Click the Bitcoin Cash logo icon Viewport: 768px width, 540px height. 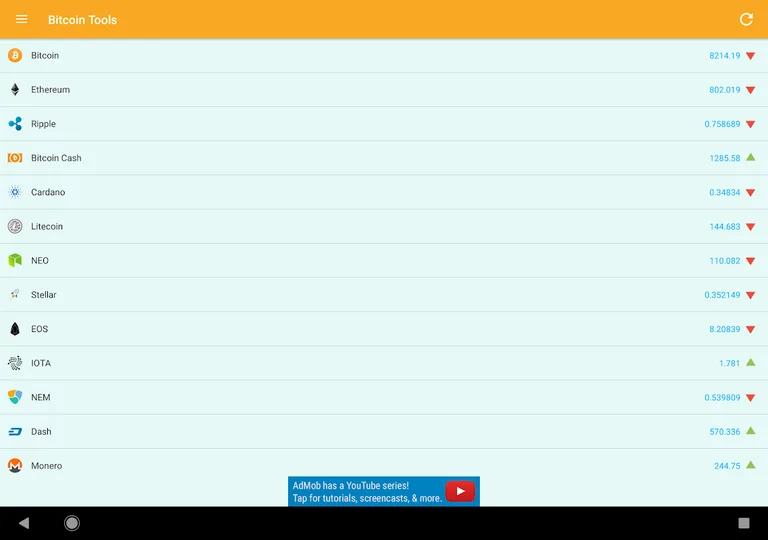coord(15,158)
